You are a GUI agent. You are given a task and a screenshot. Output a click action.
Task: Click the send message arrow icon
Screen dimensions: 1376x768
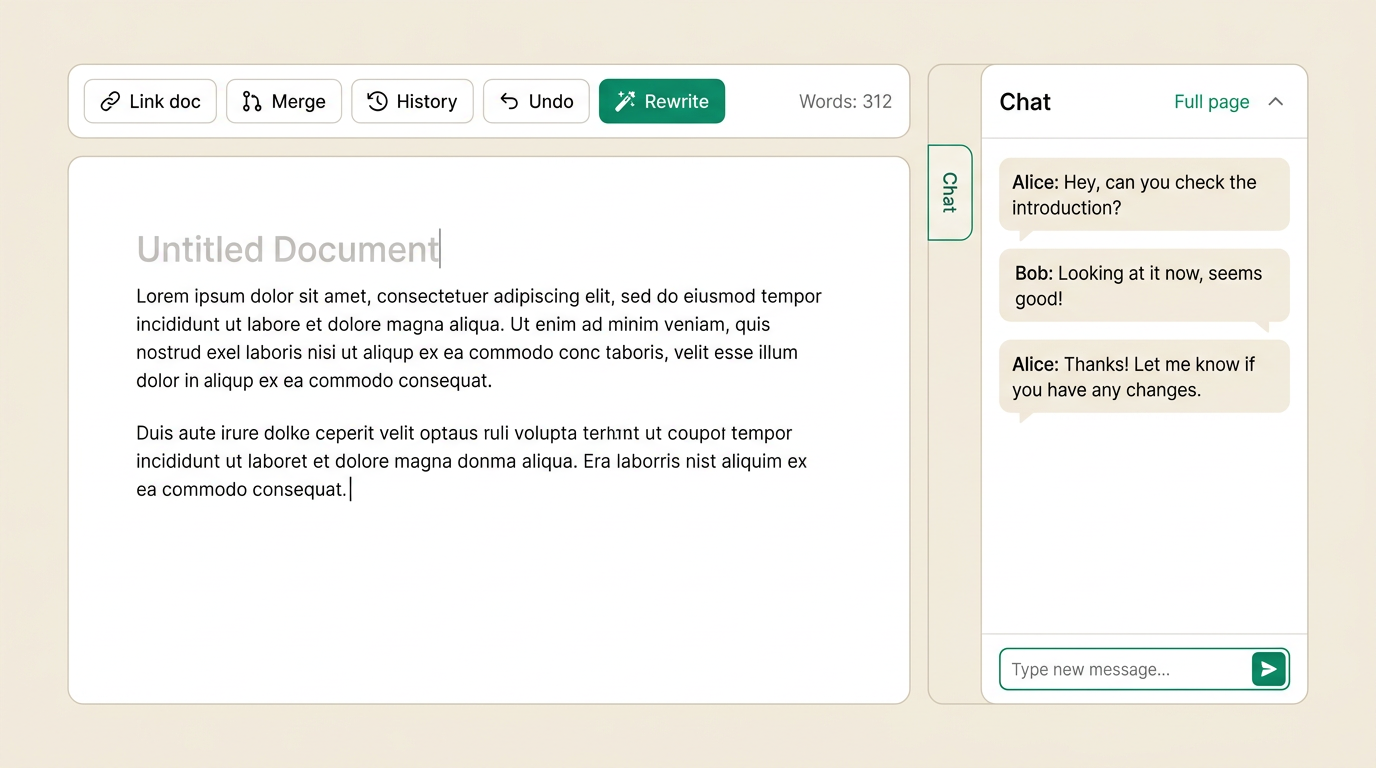(x=1268, y=669)
